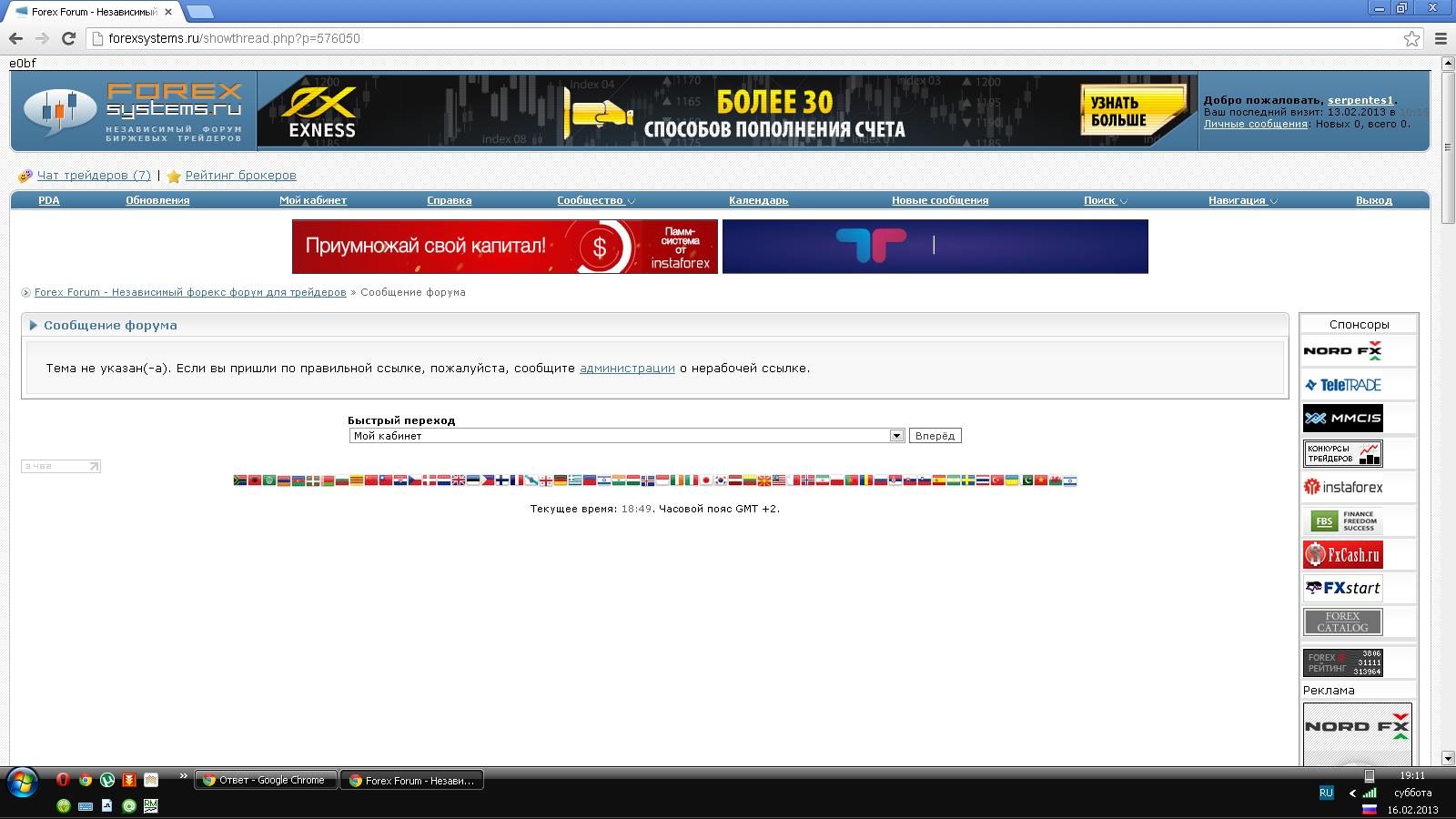
Task: Open the Forex Catalog sponsor logo
Action: [1342, 622]
